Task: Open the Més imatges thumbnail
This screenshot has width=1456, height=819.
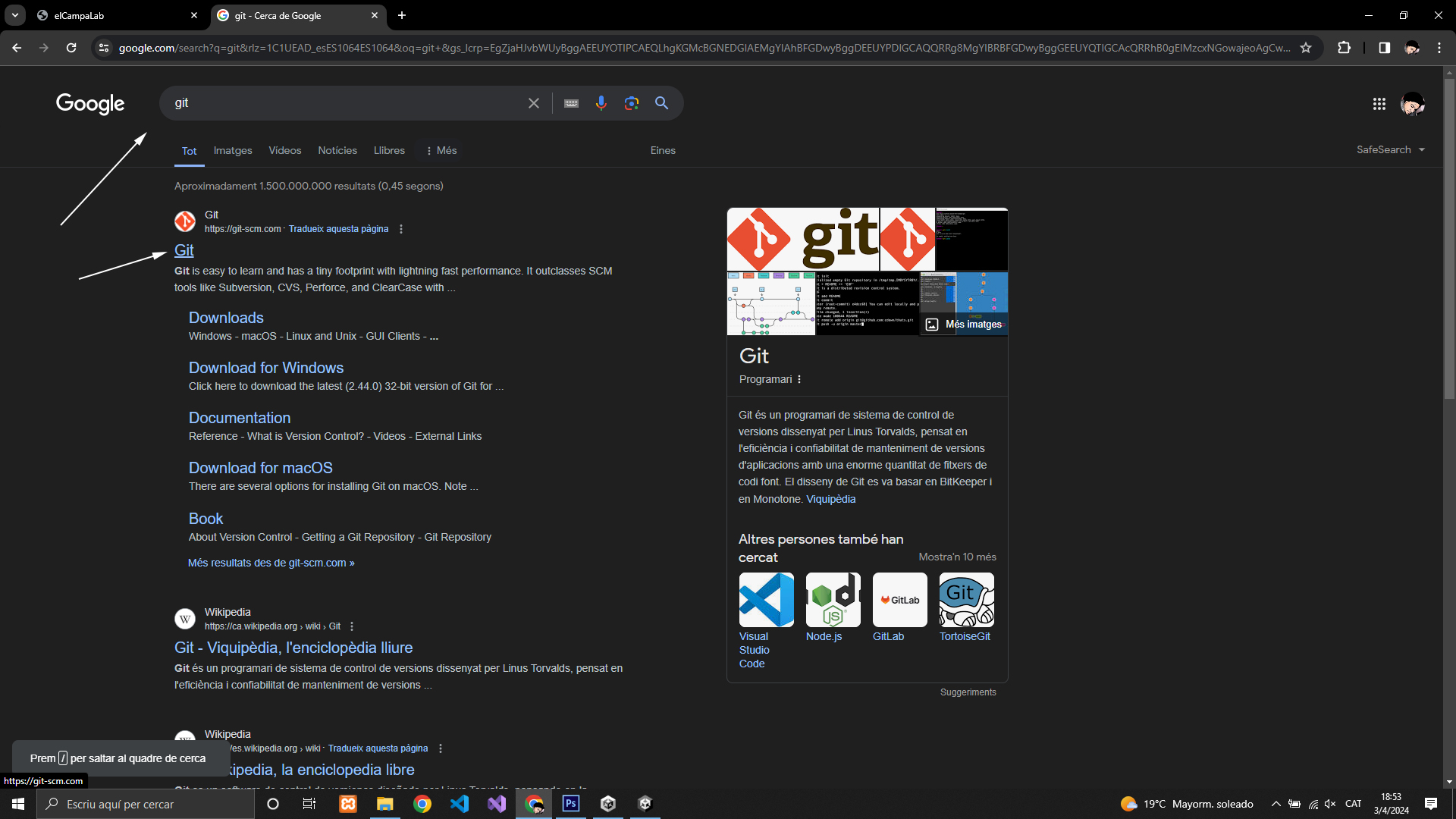Action: [x=964, y=325]
